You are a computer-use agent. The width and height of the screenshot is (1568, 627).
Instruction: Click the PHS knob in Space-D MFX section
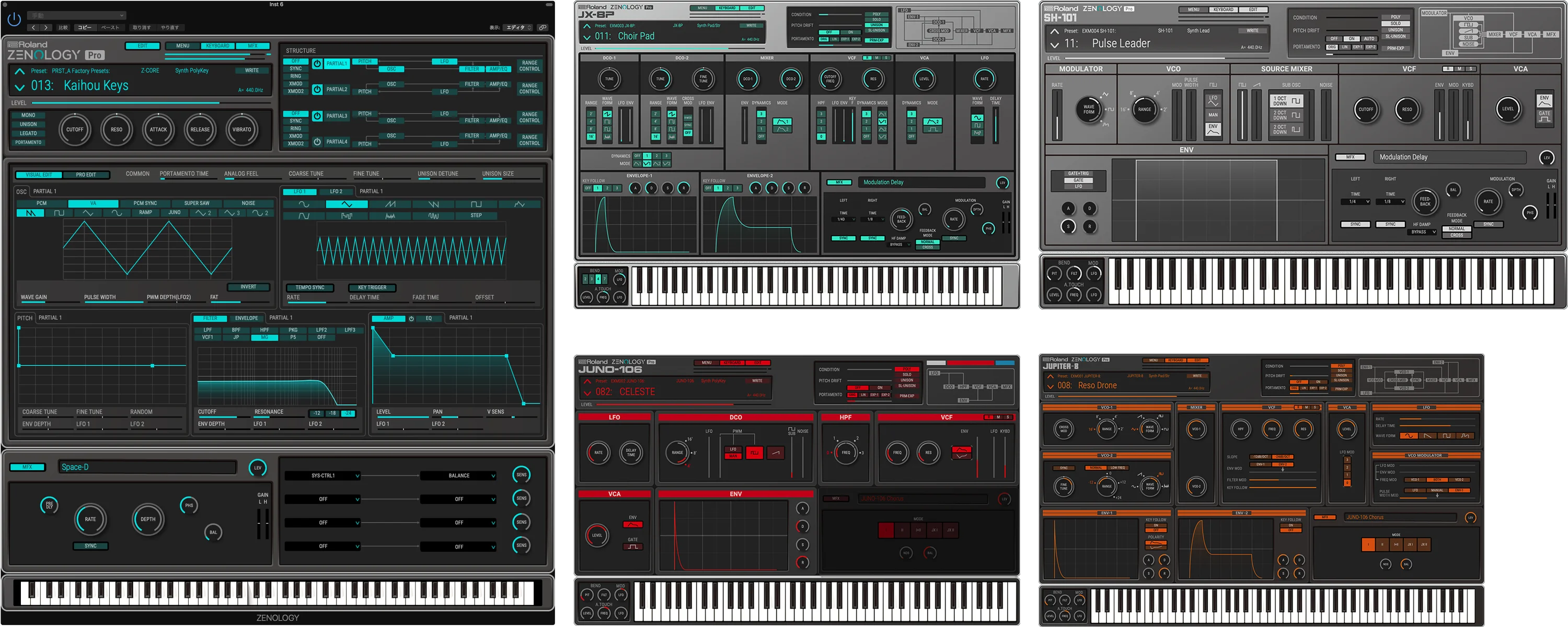click(x=189, y=505)
